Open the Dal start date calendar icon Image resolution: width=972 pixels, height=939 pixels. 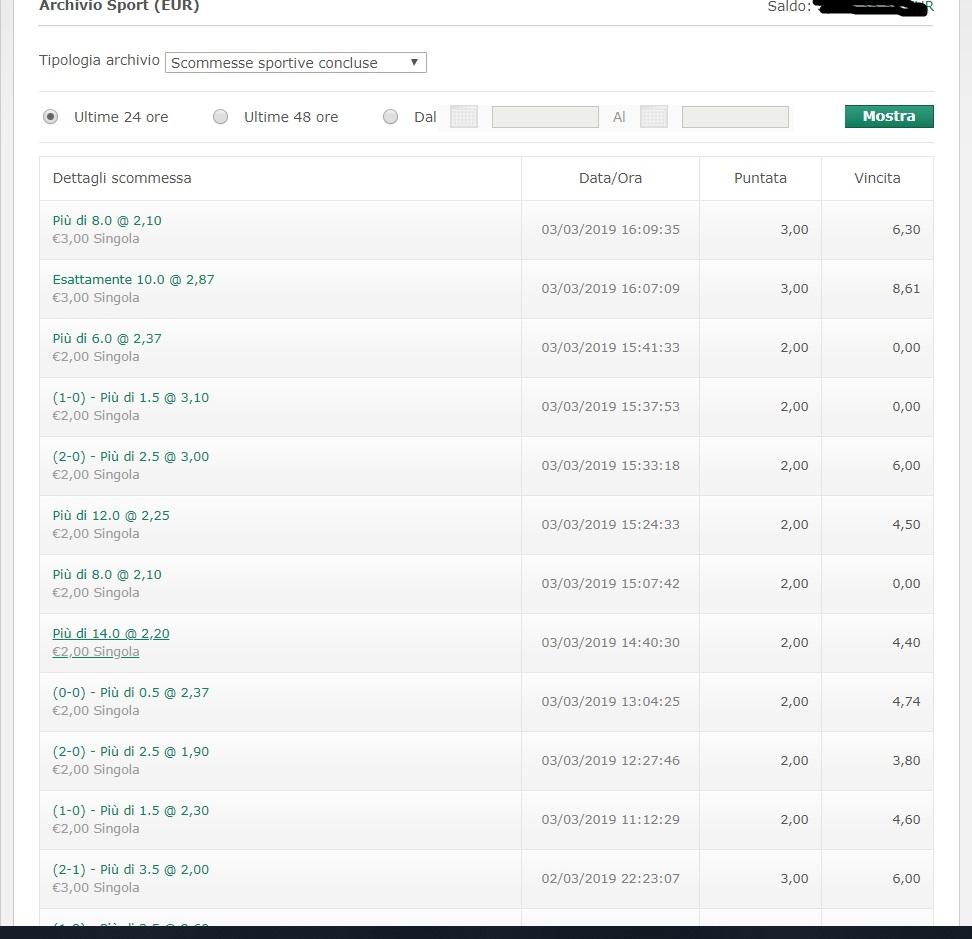pos(464,117)
